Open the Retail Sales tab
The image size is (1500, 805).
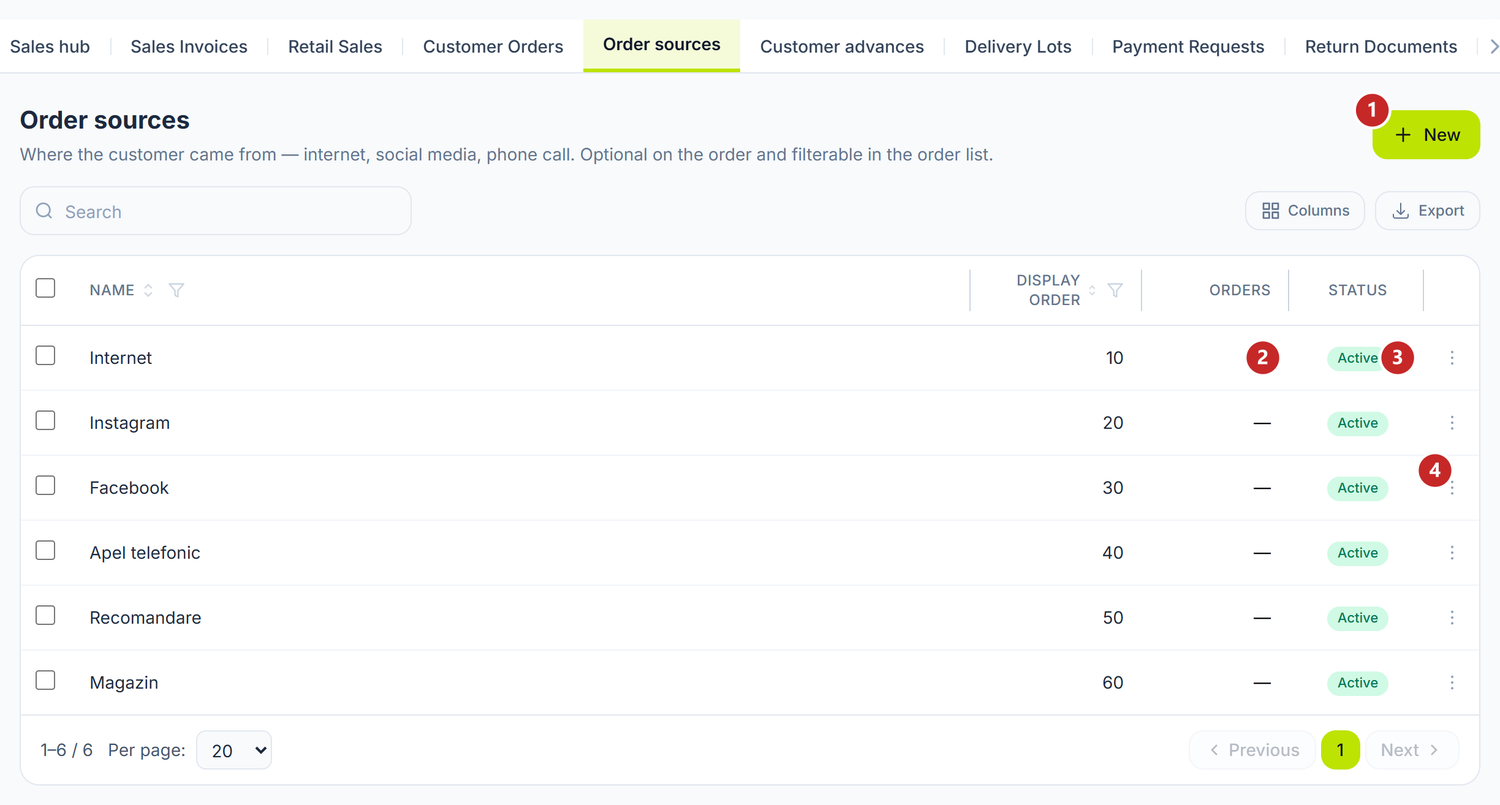(x=335, y=46)
